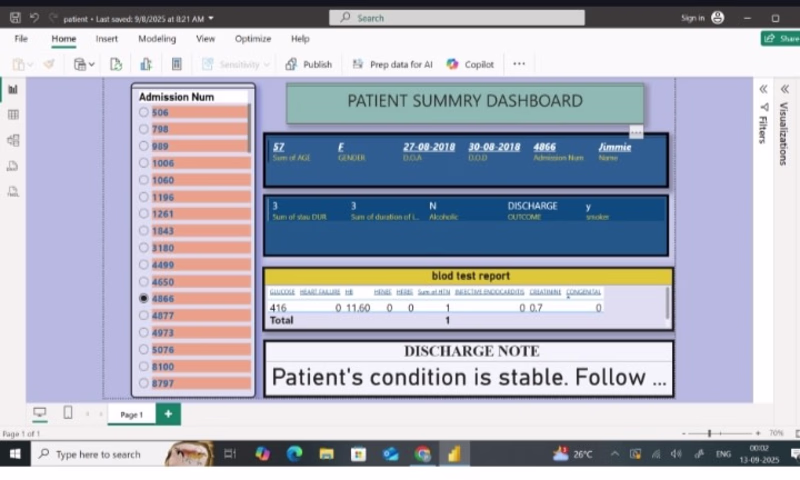The width and height of the screenshot is (800, 480).
Task: Expand the Visualizations pane
Action: click(785, 89)
